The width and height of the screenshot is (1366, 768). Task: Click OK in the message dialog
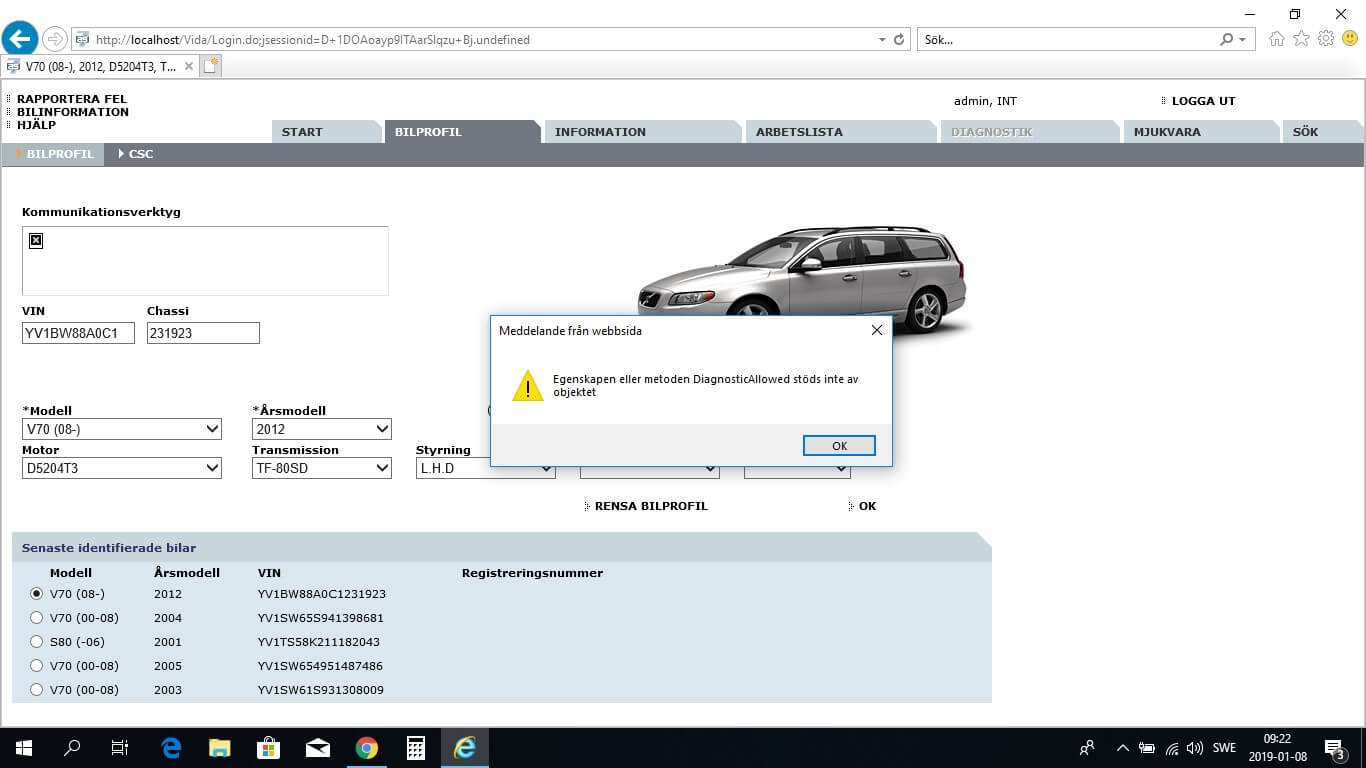[839, 446]
